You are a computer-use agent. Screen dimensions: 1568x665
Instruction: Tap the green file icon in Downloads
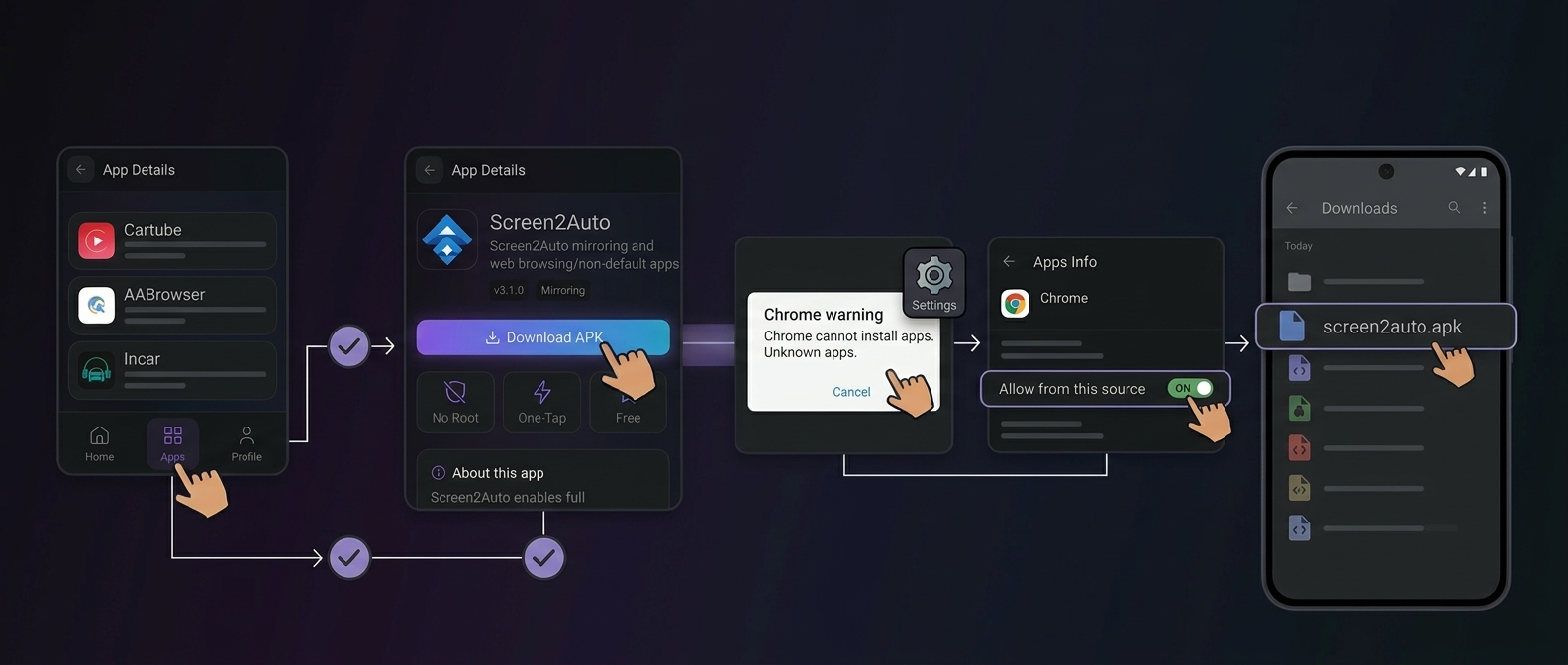[x=1299, y=408]
